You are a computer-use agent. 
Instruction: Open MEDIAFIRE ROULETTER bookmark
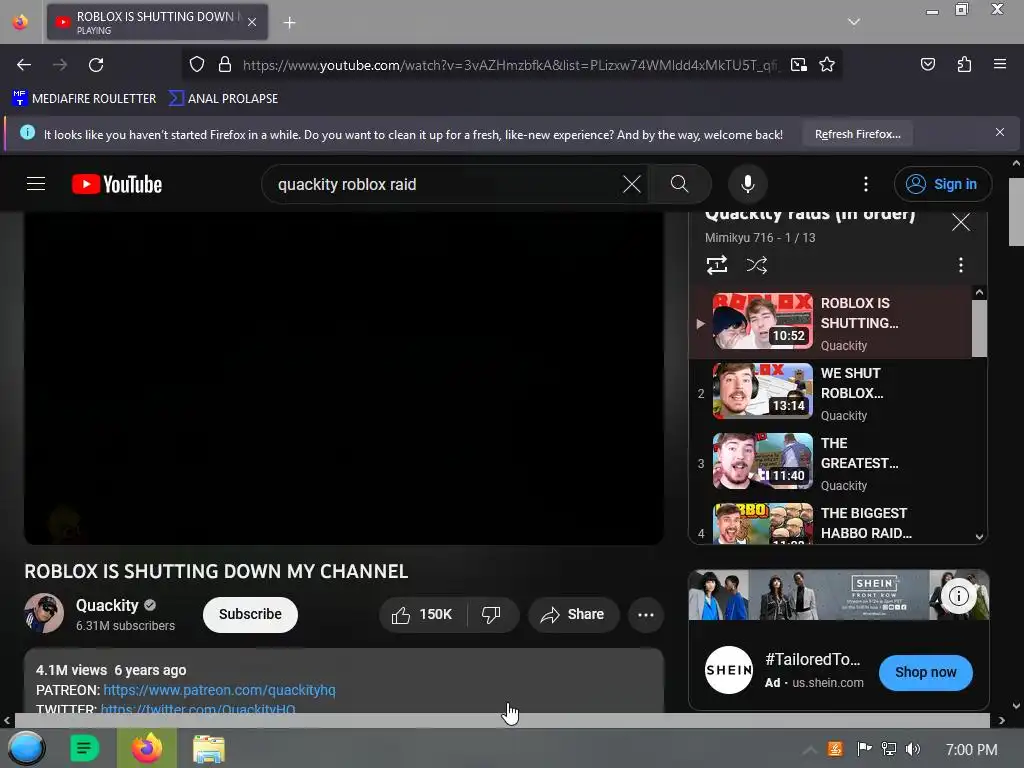point(84,99)
